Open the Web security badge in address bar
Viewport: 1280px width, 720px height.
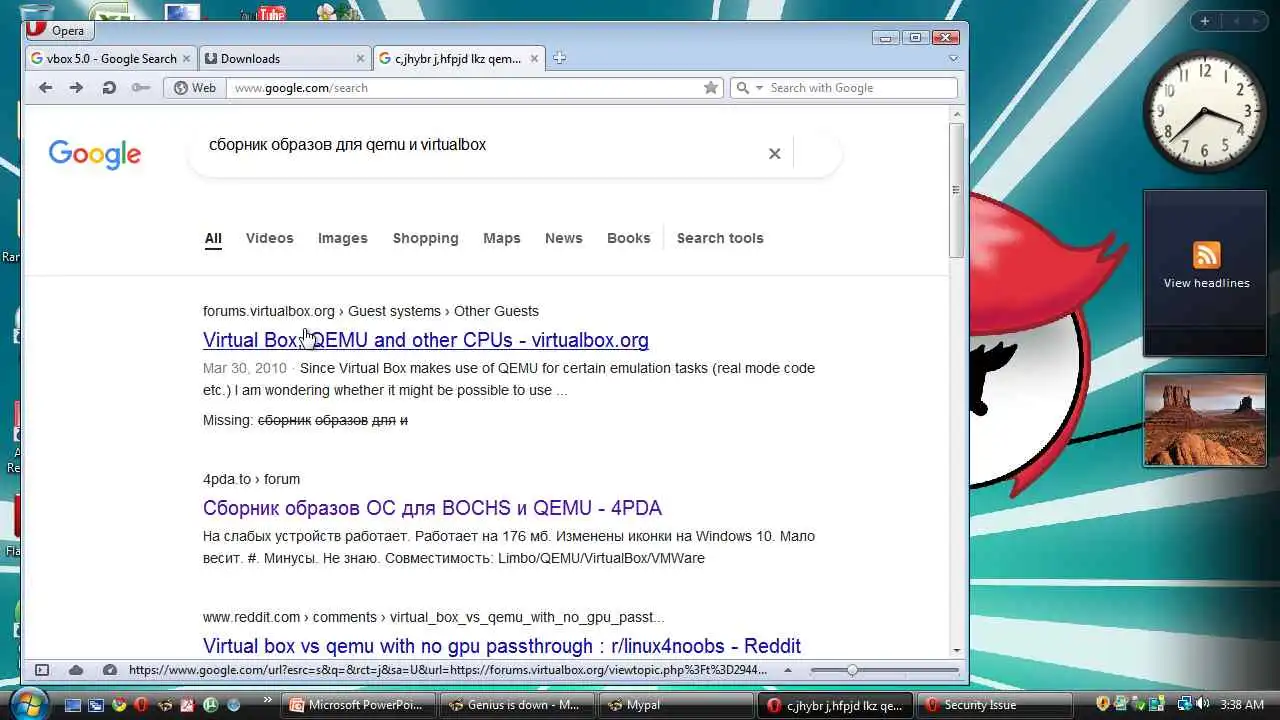click(195, 88)
